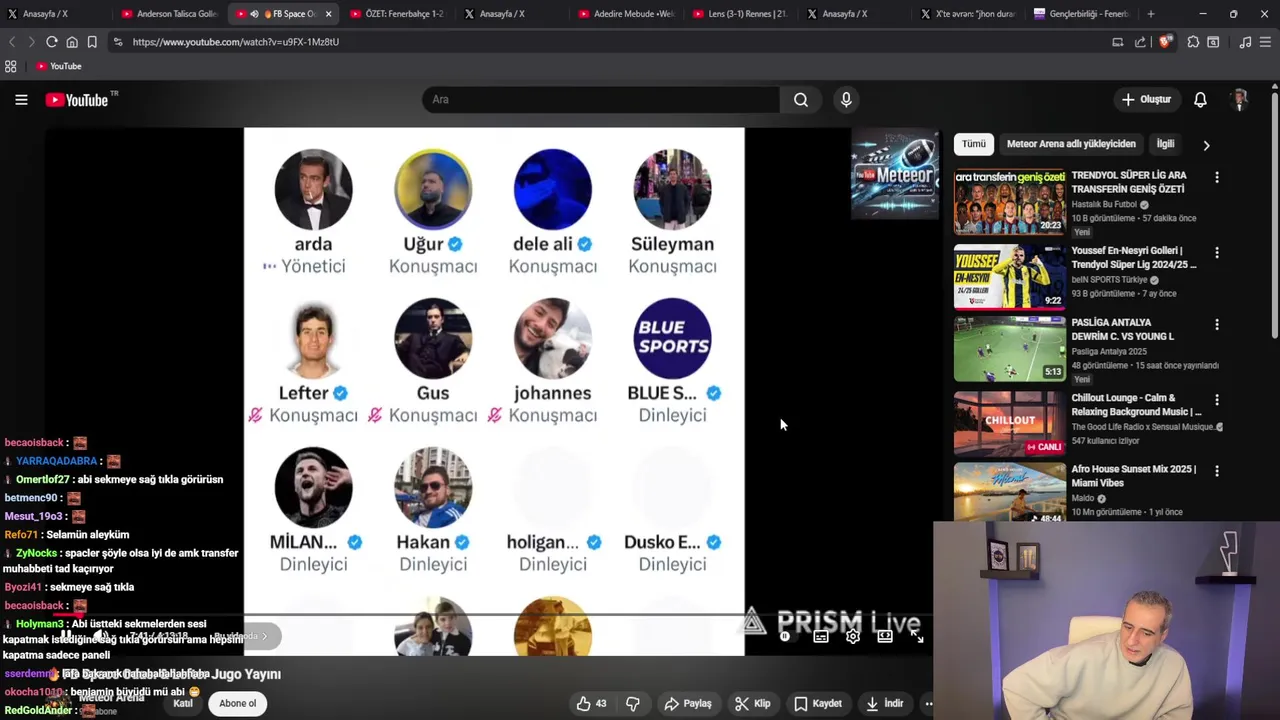Open the browser main menu
Viewport: 1280px width, 720px height.
(x=1266, y=42)
